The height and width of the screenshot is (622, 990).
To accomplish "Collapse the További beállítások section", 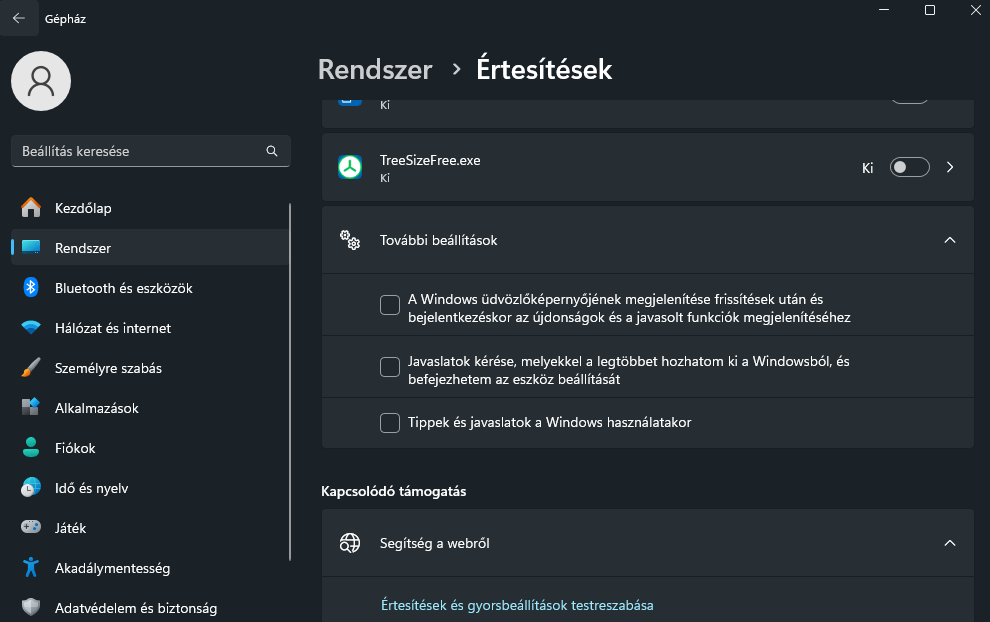I will [950, 240].
